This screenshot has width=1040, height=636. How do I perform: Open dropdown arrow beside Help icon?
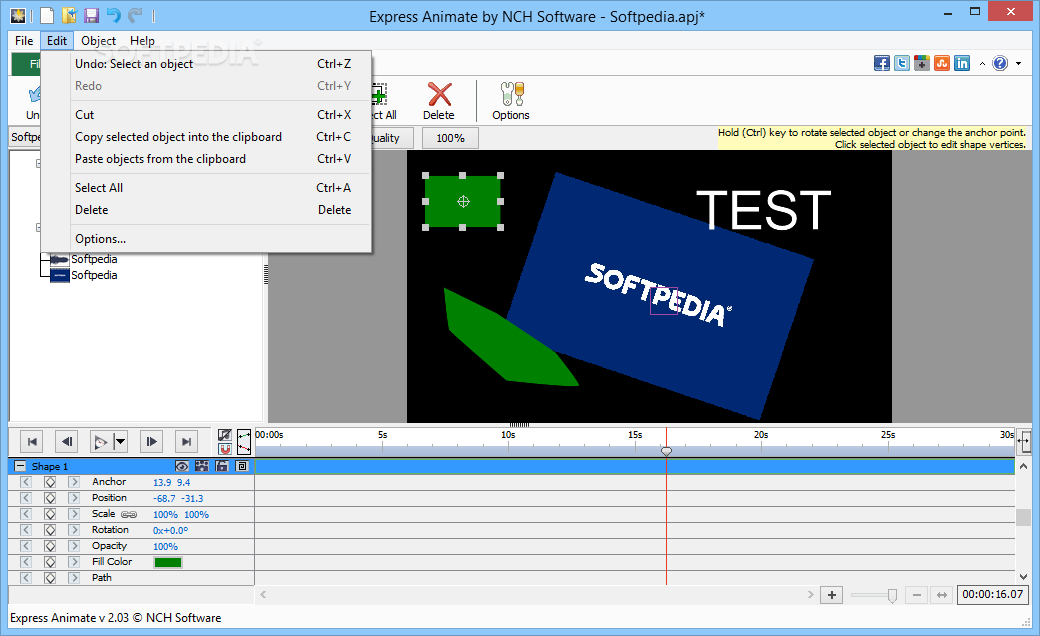pos(1019,64)
